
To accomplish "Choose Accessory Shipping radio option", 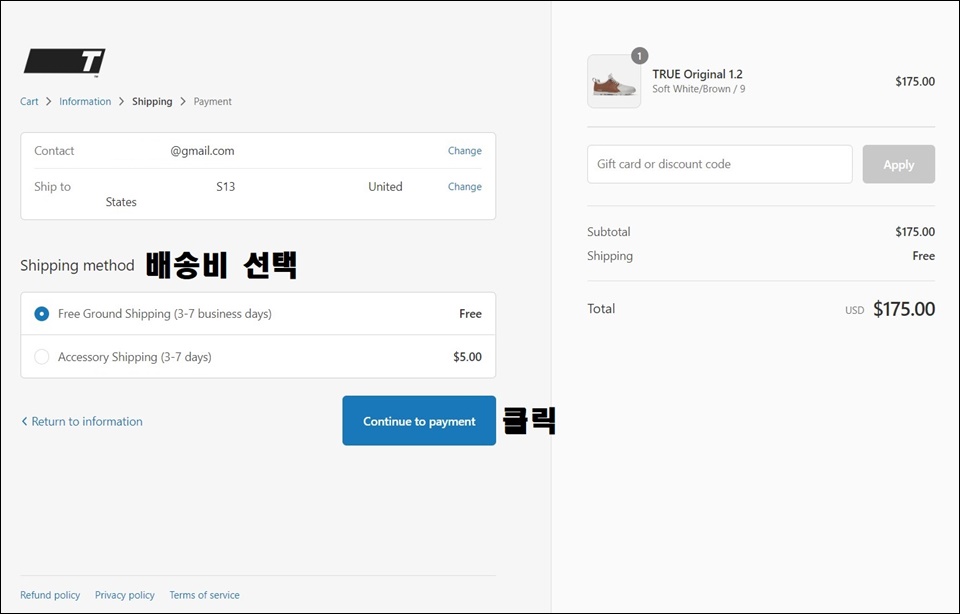I will (42, 357).
